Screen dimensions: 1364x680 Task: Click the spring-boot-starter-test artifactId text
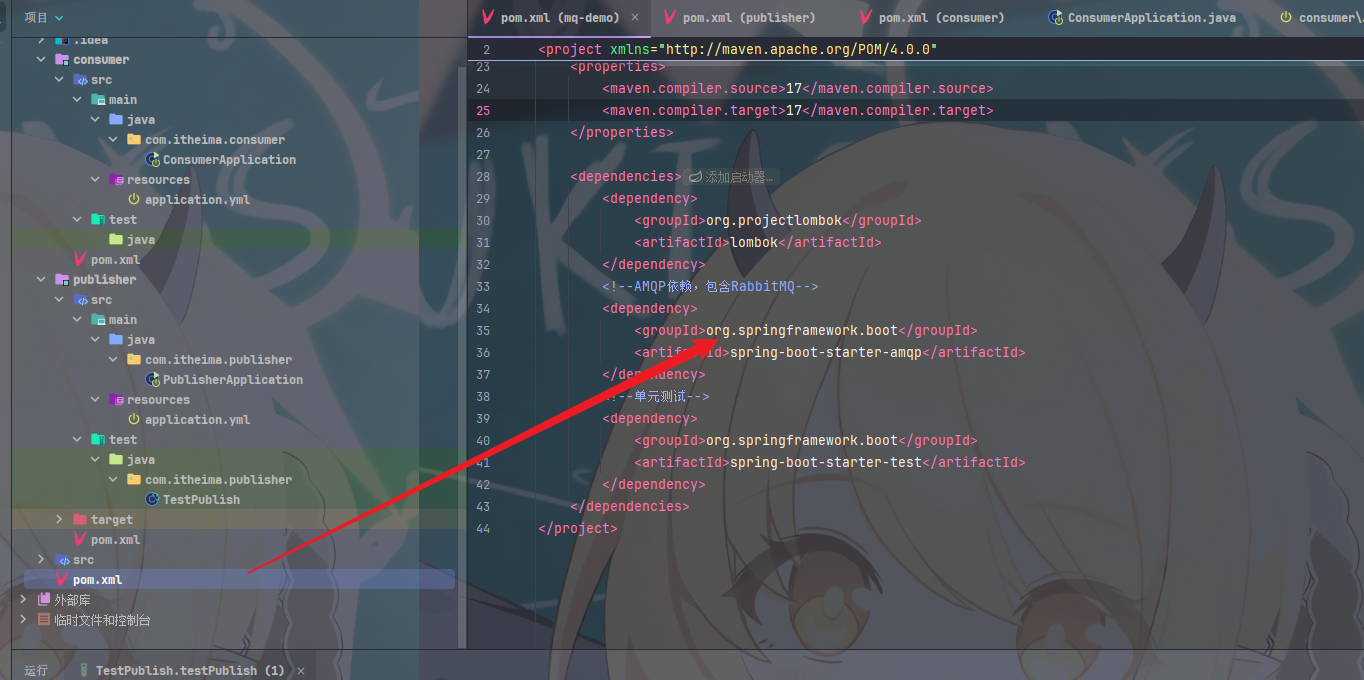(825, 463)
